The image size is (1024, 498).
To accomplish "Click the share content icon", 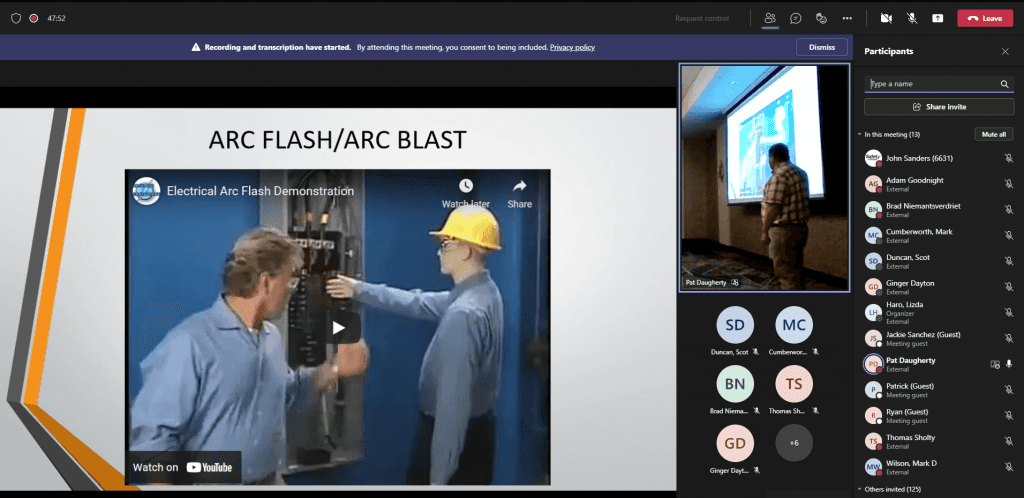I will [x=938, y=18].
